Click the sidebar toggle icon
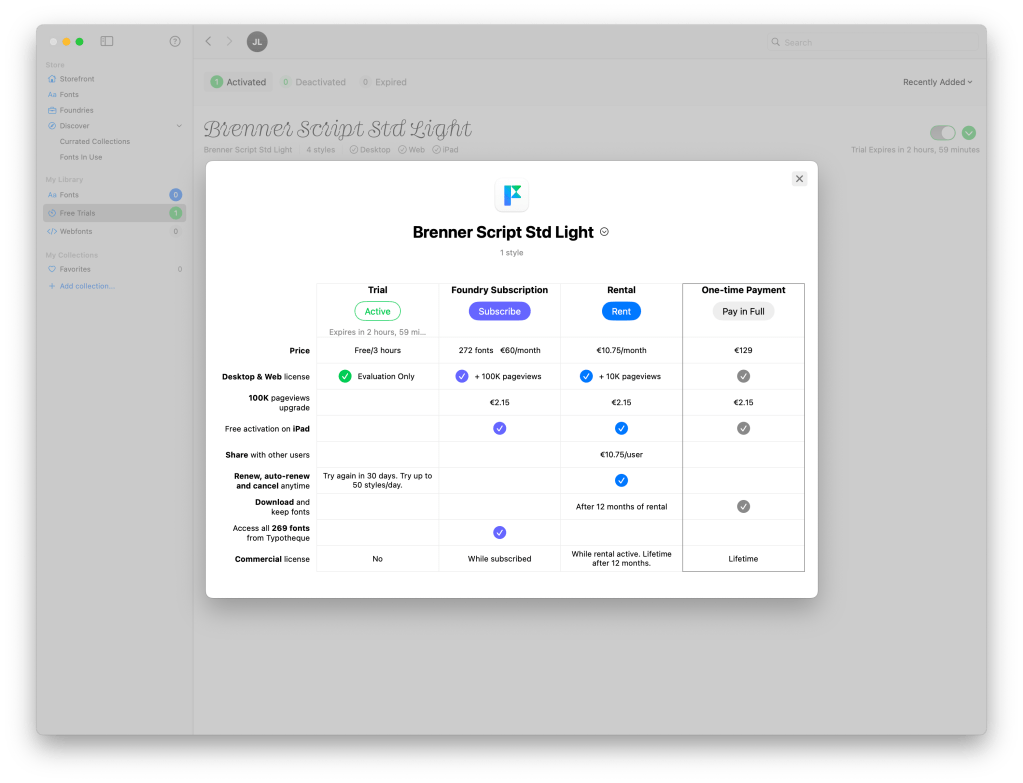The height and width of the screenshot is (783, 1023). click(107, 42)
